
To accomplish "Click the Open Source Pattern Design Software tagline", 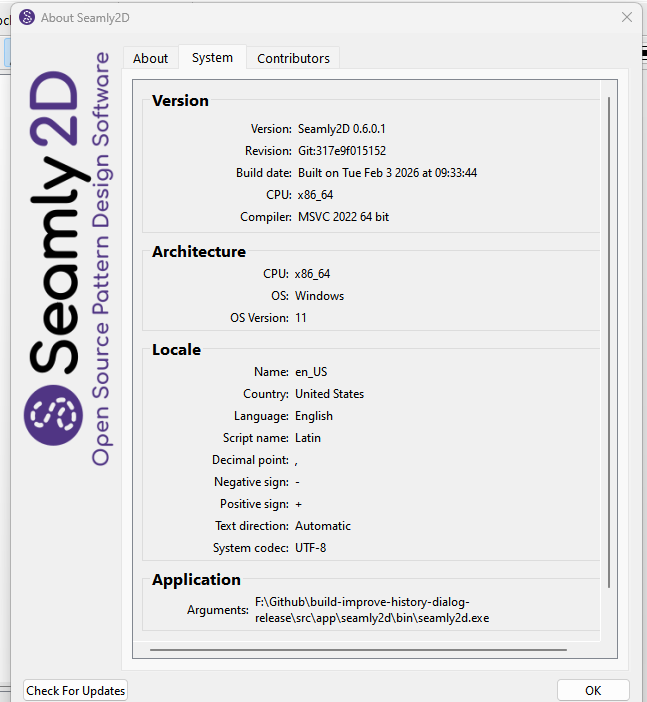I will point(101,260).
